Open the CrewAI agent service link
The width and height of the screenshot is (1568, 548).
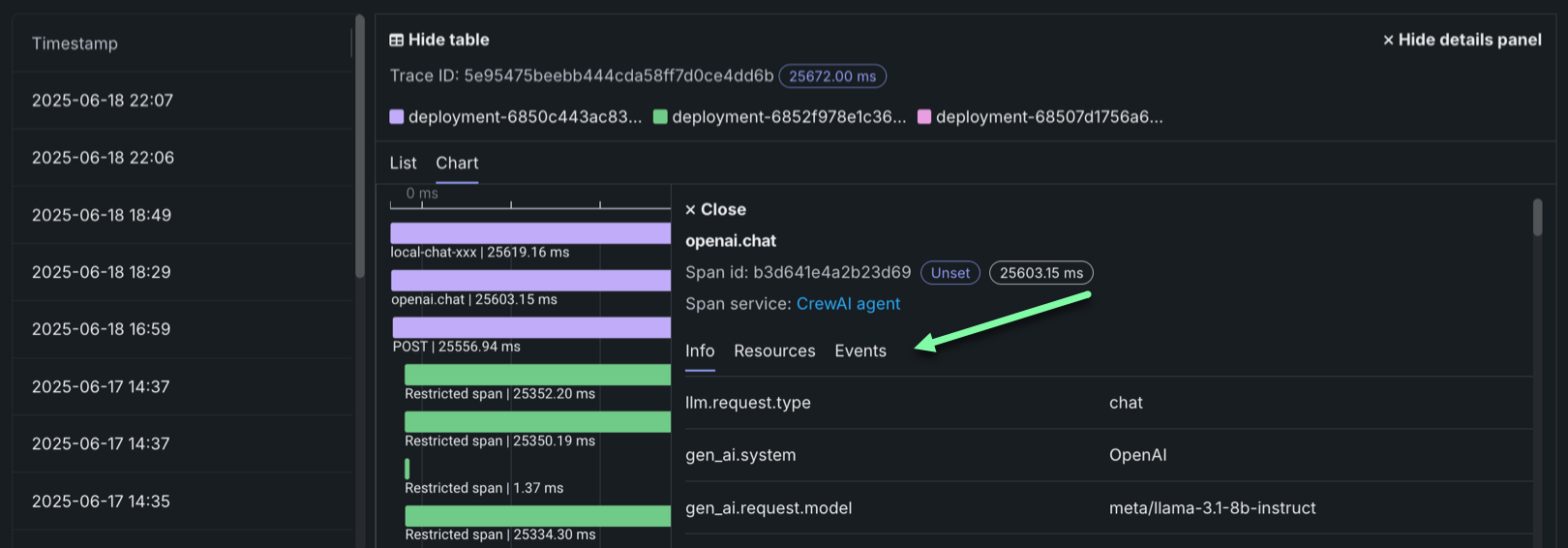(848, 304)
